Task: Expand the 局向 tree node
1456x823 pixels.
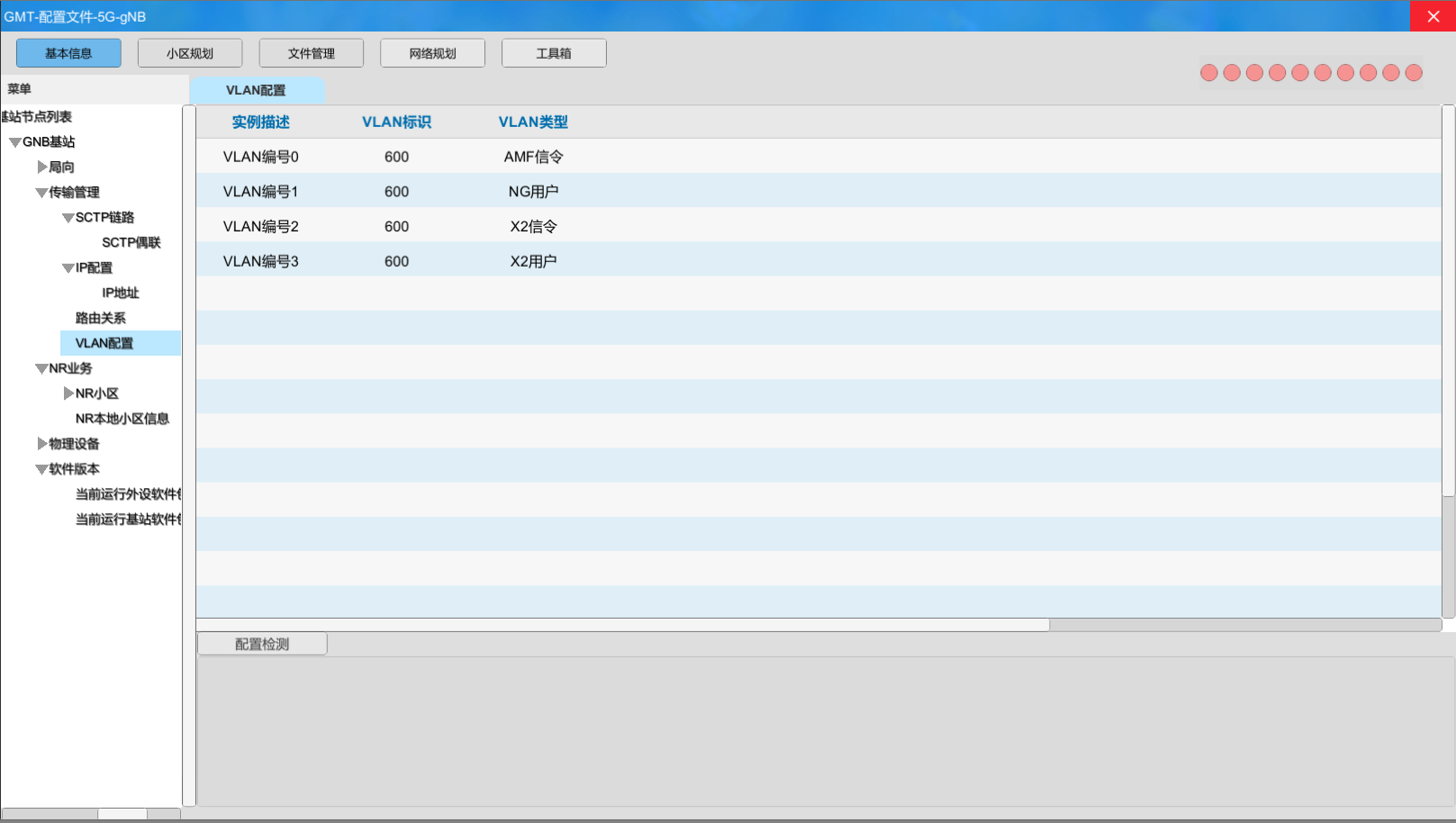Action: tap(42, 167)
